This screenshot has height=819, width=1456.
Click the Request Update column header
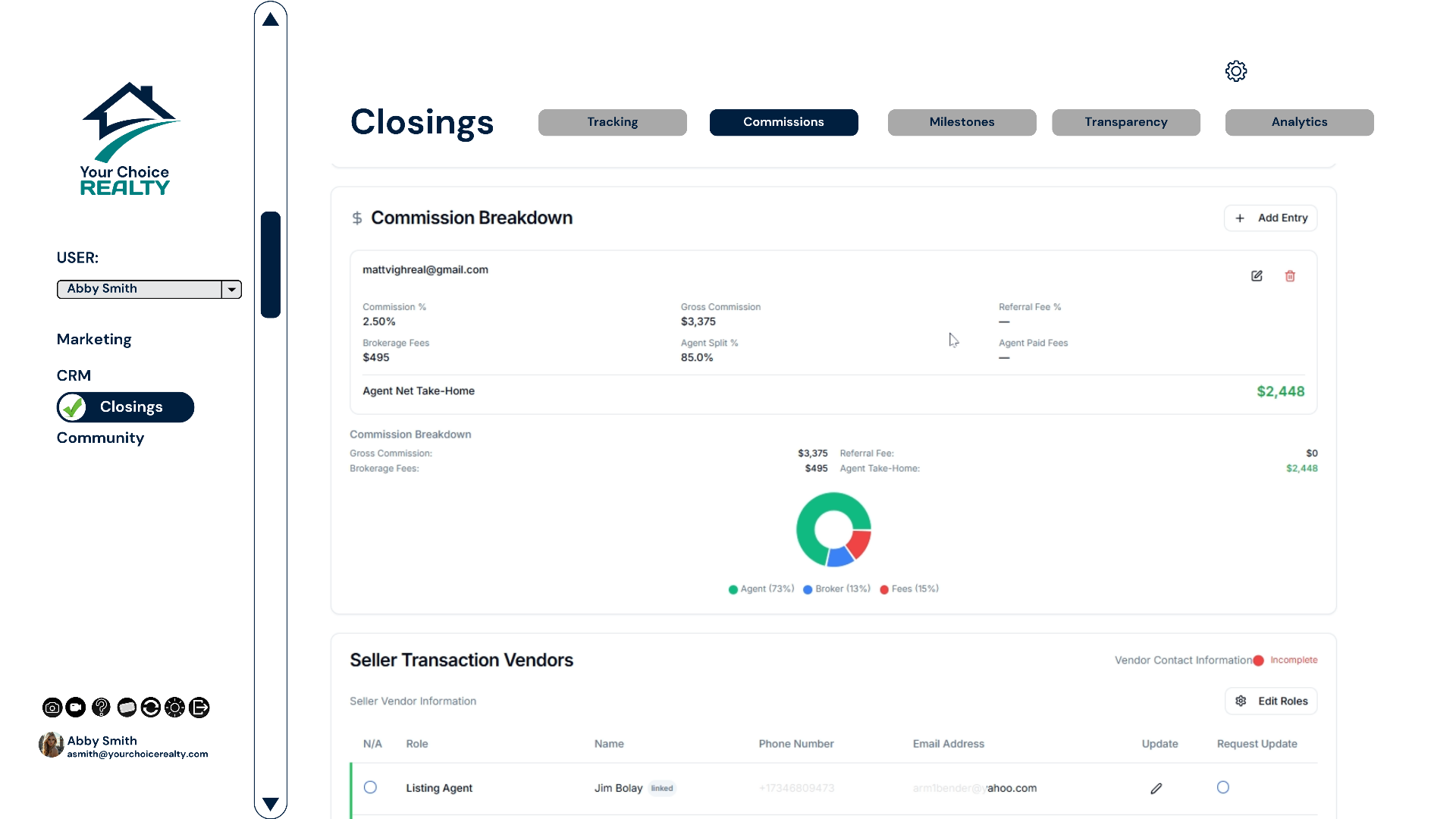(1257, 744)
